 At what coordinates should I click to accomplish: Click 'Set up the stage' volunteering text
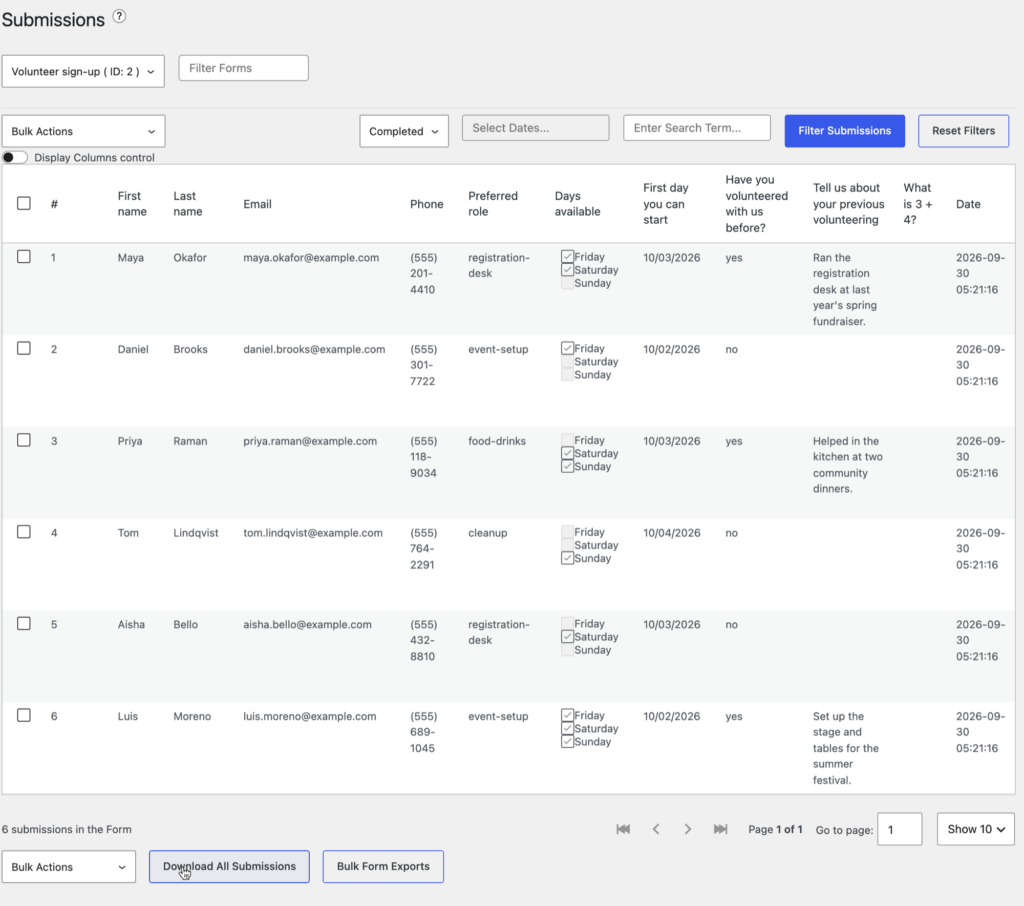point(846,748)
